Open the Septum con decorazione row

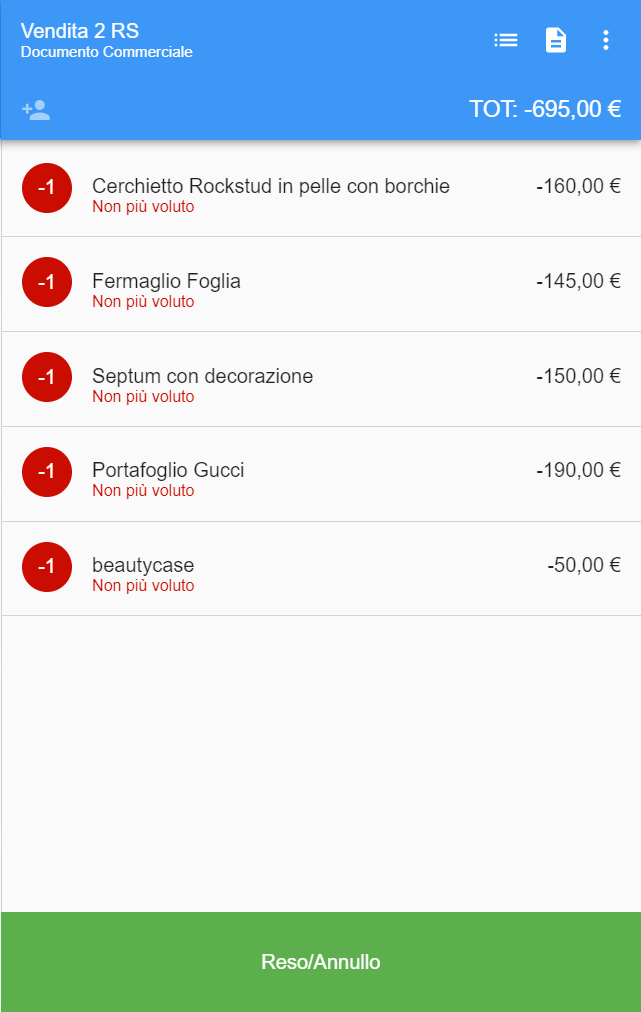coord(321,379)
